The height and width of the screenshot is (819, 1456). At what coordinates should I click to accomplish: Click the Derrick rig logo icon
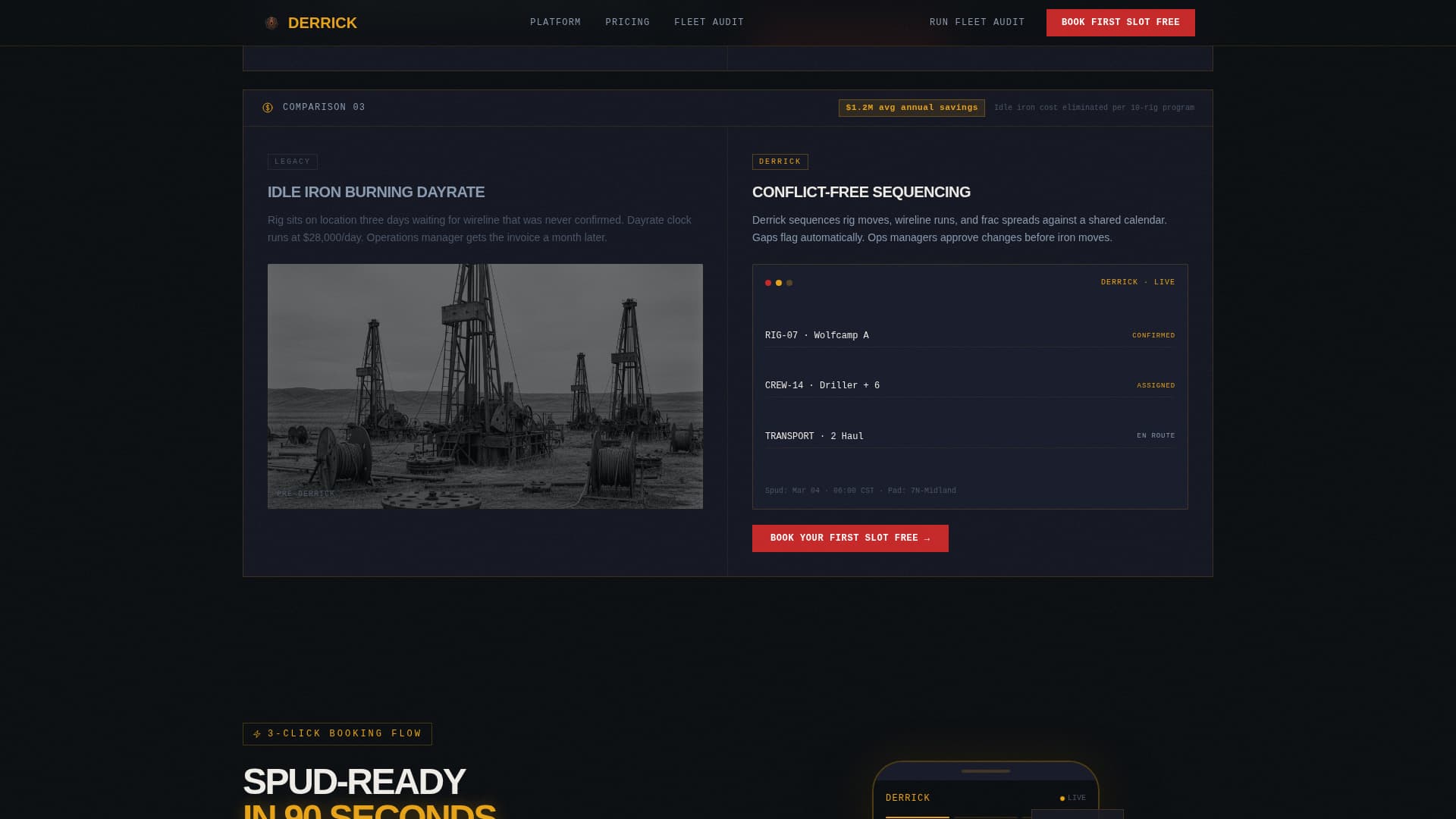click(271, 23)
